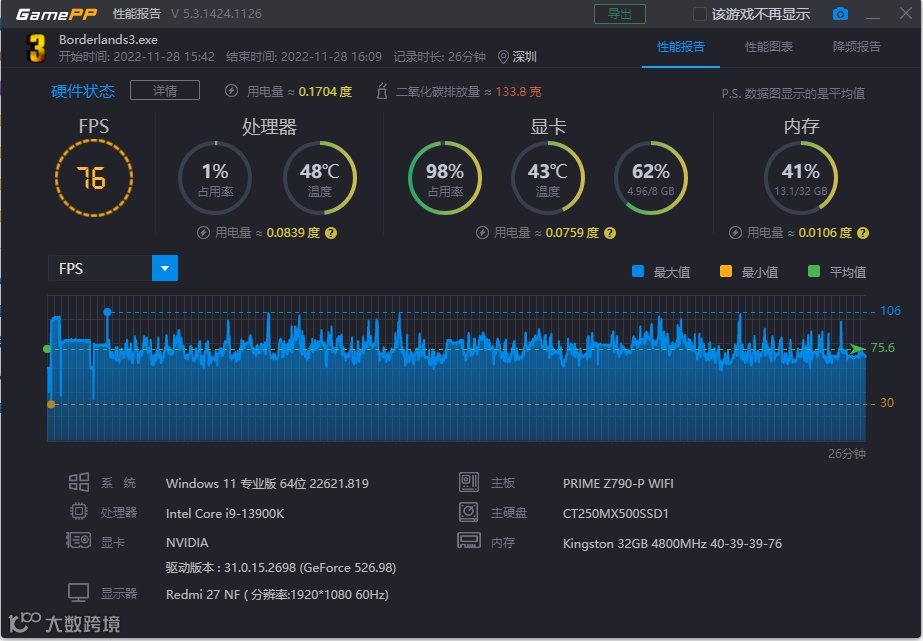Image resolution: width=923 pixels, height=641 pixels.
Task: Click the CPU 1% 占用率 gauge
Action: click(x=215, y=178)
